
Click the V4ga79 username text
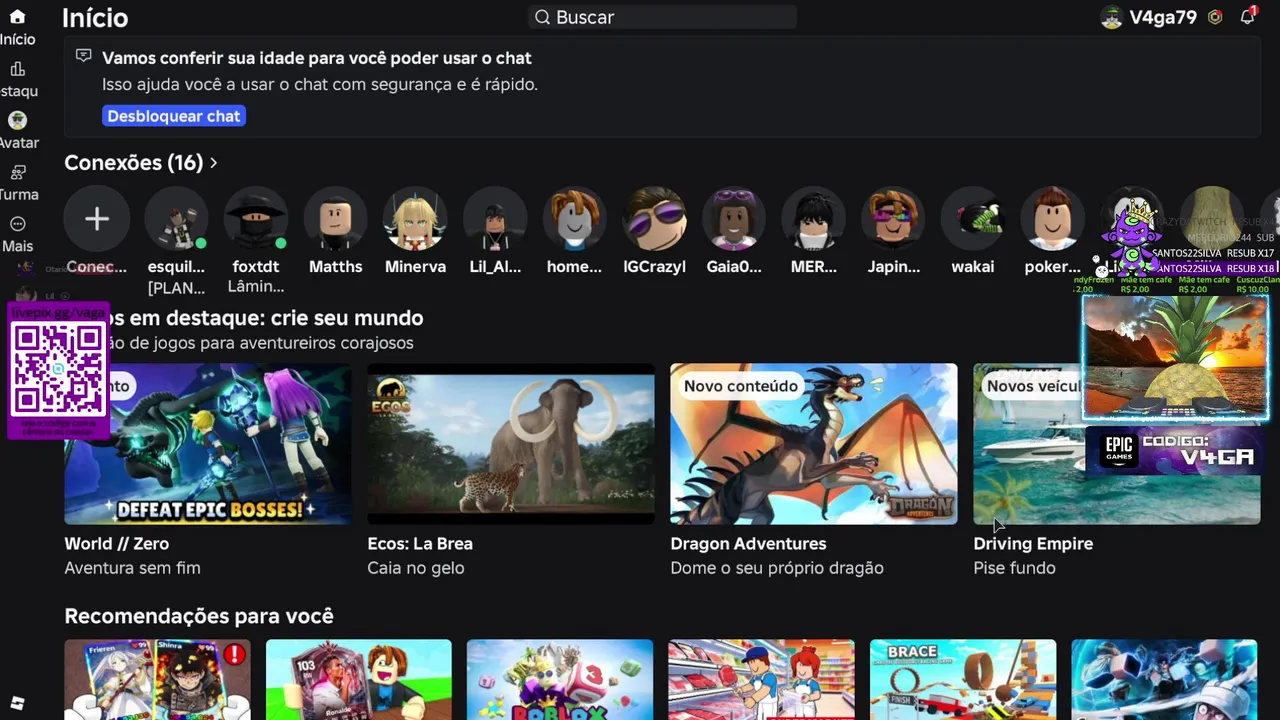click(1163, 17)
